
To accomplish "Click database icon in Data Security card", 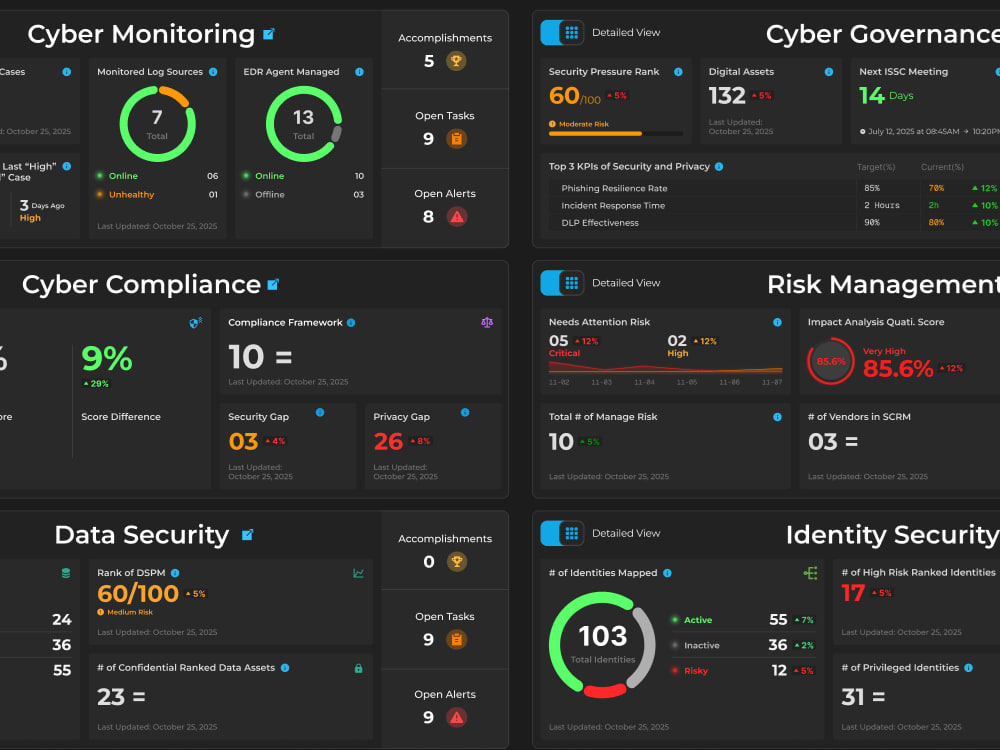I will pyautogui.click(x=66, y=573).
